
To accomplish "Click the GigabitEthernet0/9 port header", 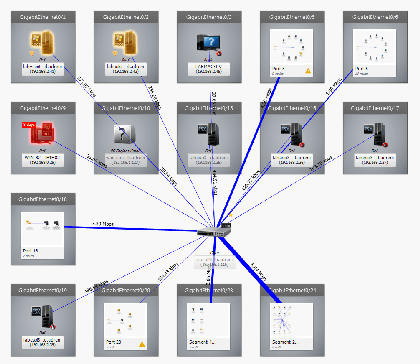I will (x=43, y=108).
